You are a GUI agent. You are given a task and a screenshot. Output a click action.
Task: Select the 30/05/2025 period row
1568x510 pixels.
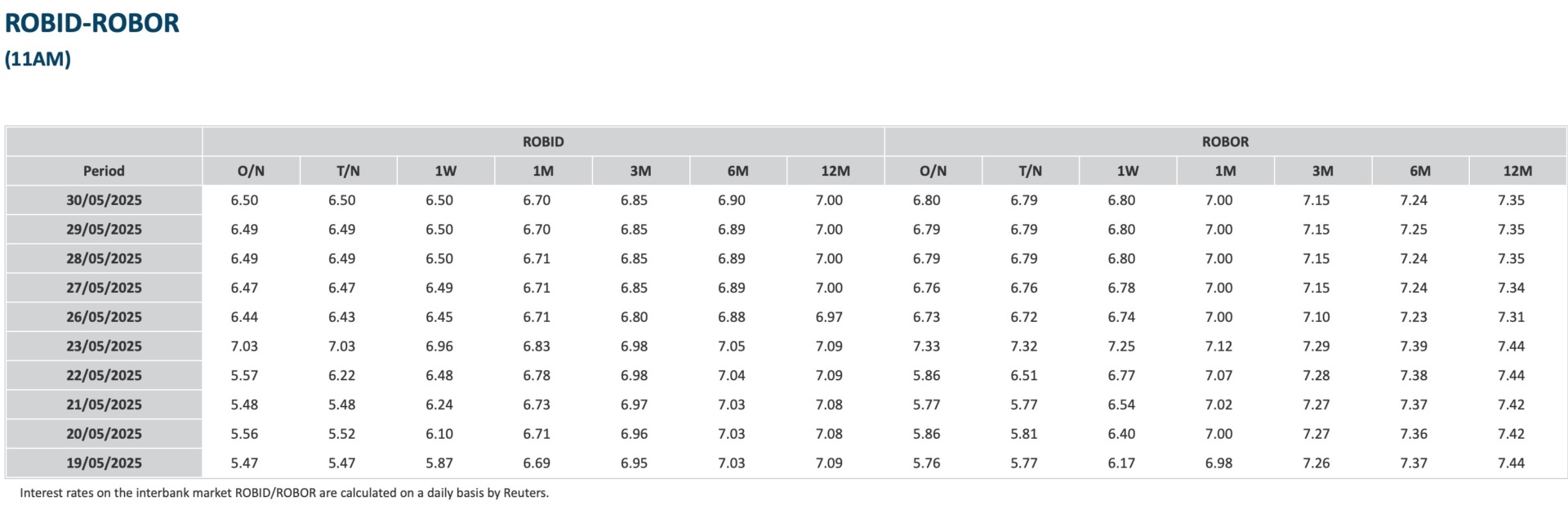(104, 200)
